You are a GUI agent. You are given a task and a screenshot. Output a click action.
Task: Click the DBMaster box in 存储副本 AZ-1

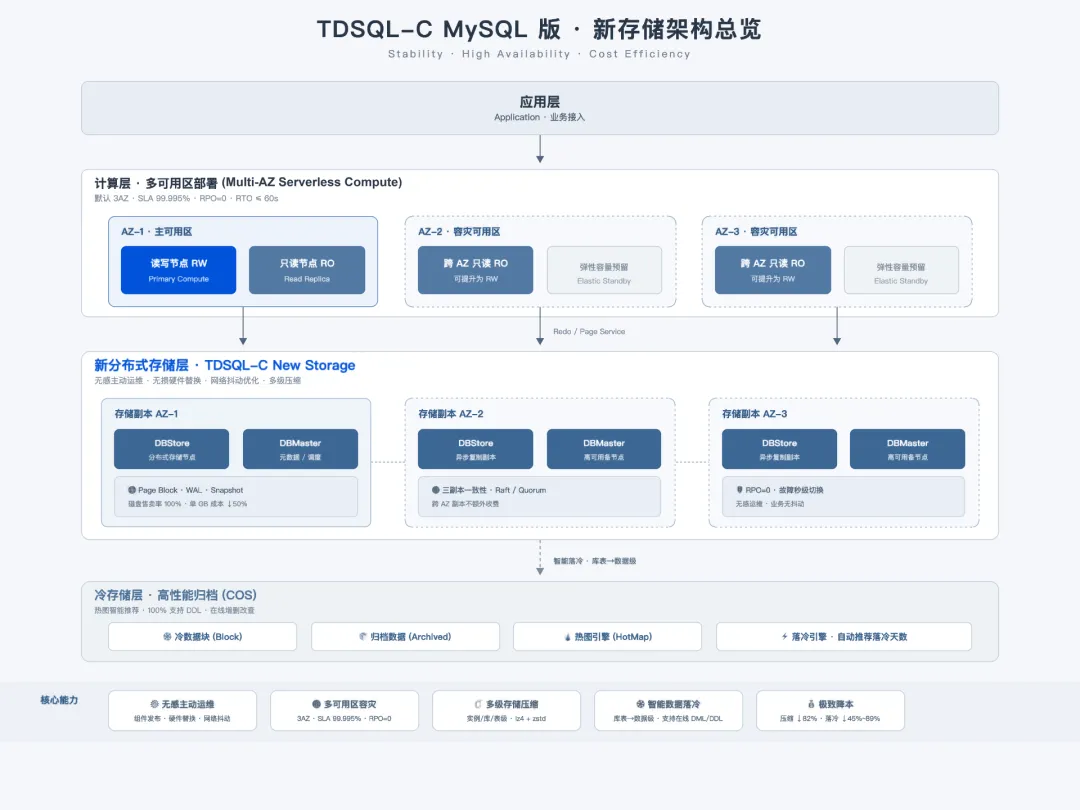300,449
